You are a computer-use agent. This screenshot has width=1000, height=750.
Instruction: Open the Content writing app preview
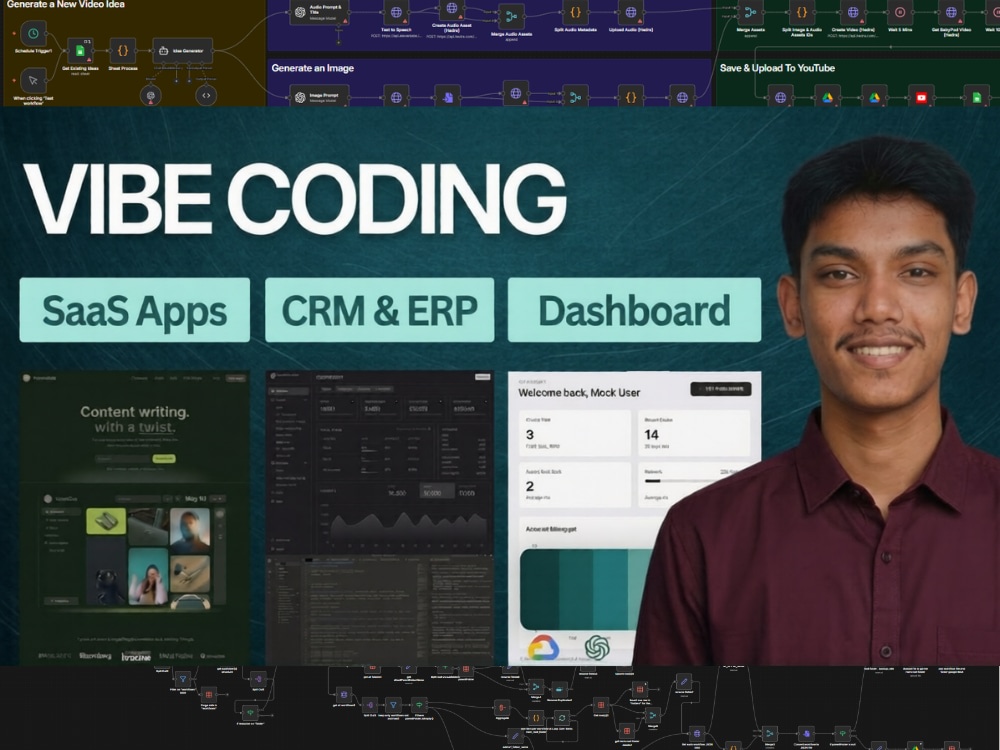click(135, 518)
